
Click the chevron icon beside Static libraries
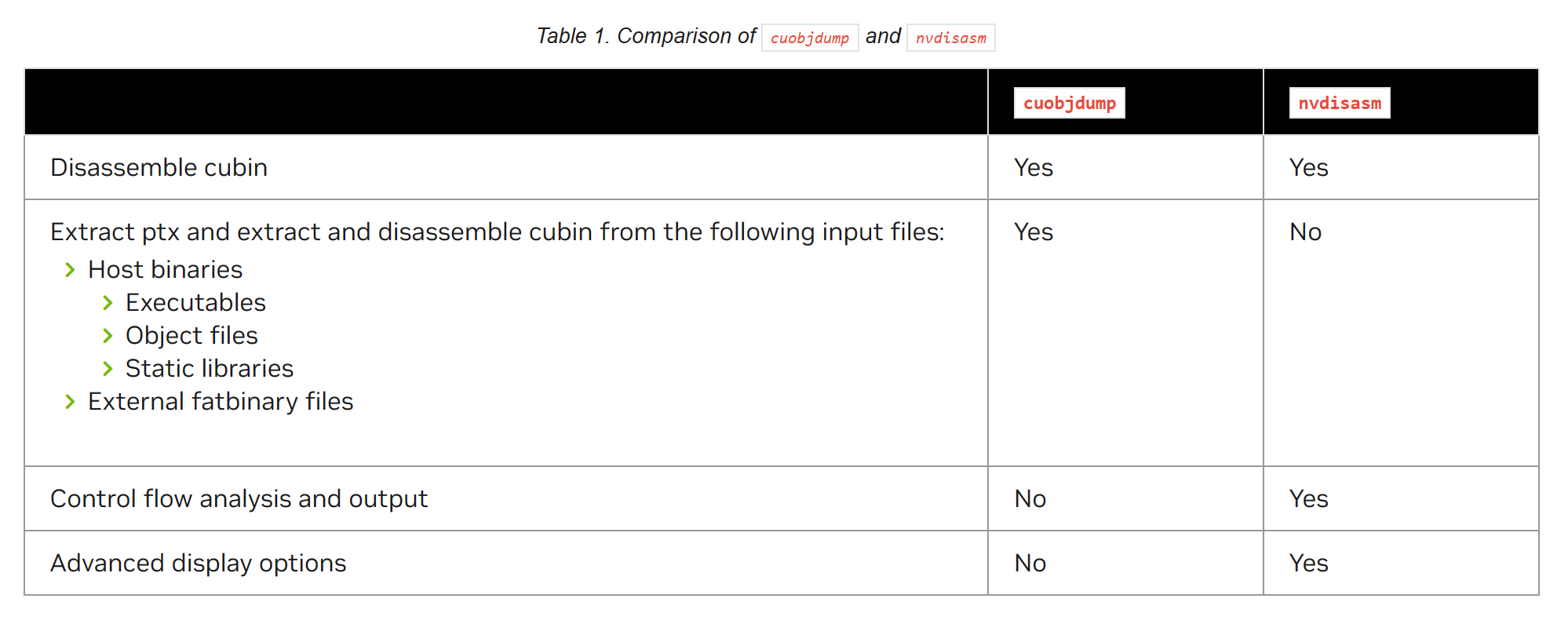[108, 369]
